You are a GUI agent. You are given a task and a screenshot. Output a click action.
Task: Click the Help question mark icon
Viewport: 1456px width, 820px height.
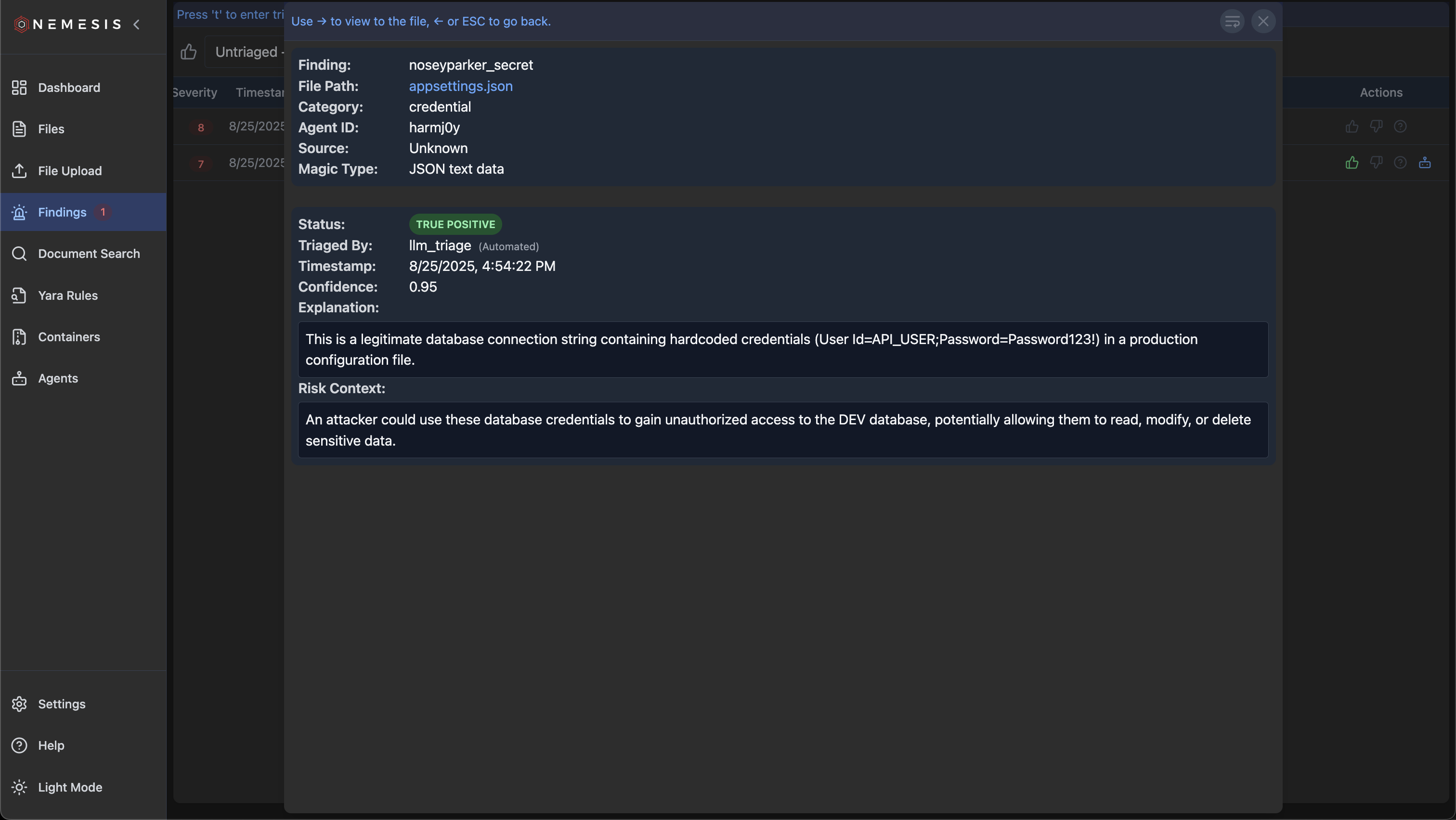pos(19,745)
